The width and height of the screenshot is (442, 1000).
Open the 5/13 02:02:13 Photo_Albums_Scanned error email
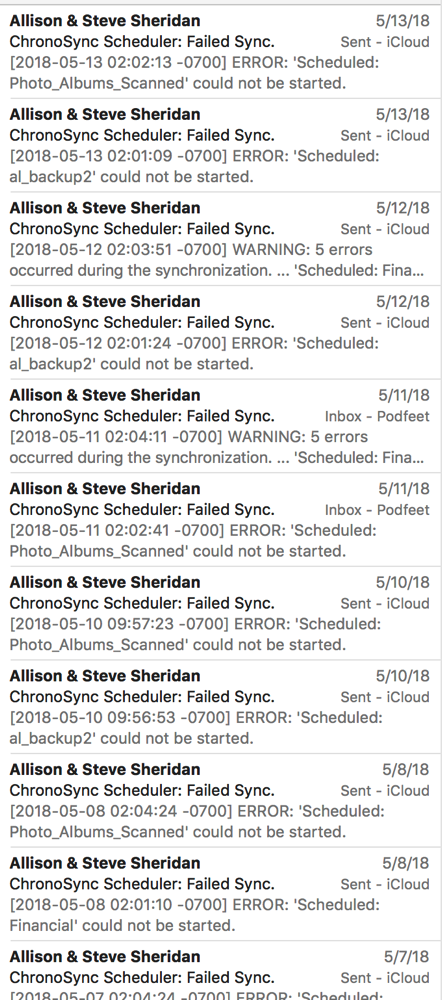tap(221, 52)
